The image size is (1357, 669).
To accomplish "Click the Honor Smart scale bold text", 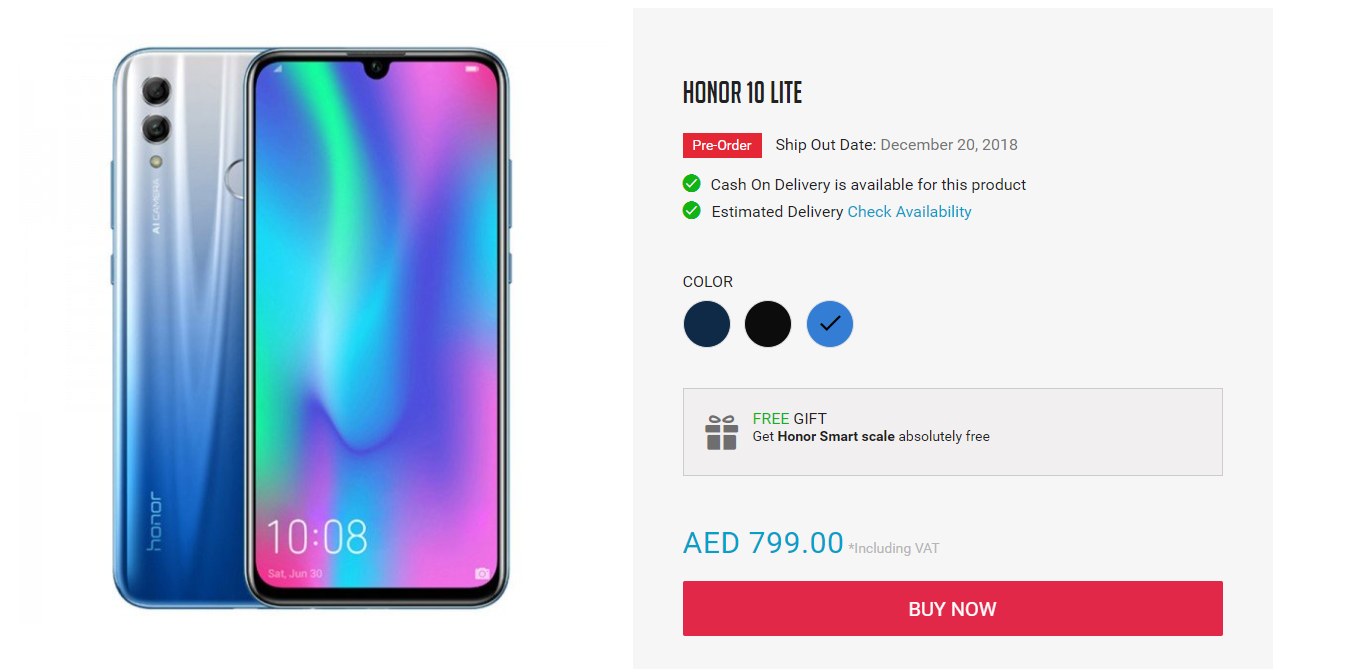I will [836, 436].
